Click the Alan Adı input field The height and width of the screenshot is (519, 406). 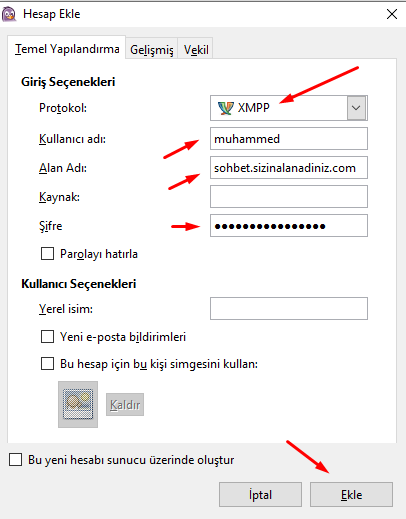click(289, 167)
